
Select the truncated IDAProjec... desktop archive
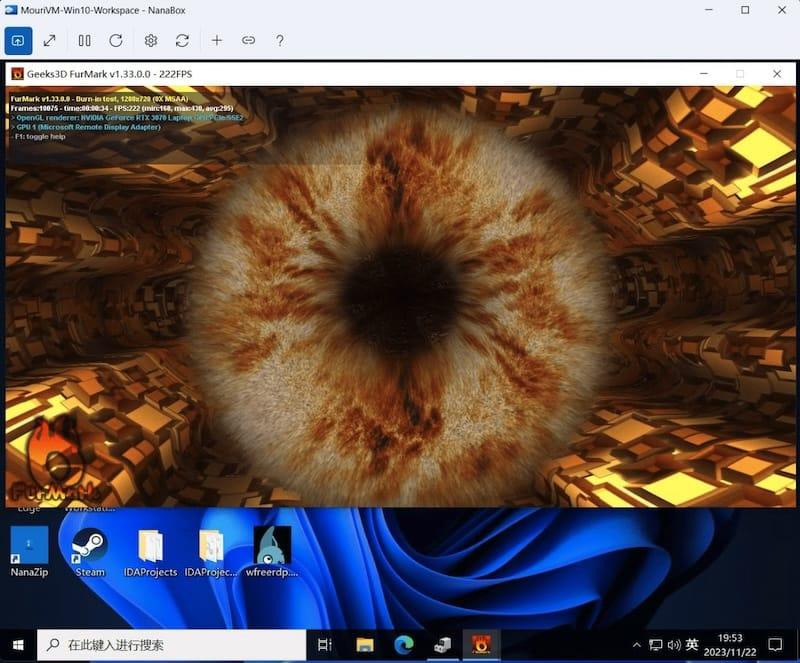[211, 552]
